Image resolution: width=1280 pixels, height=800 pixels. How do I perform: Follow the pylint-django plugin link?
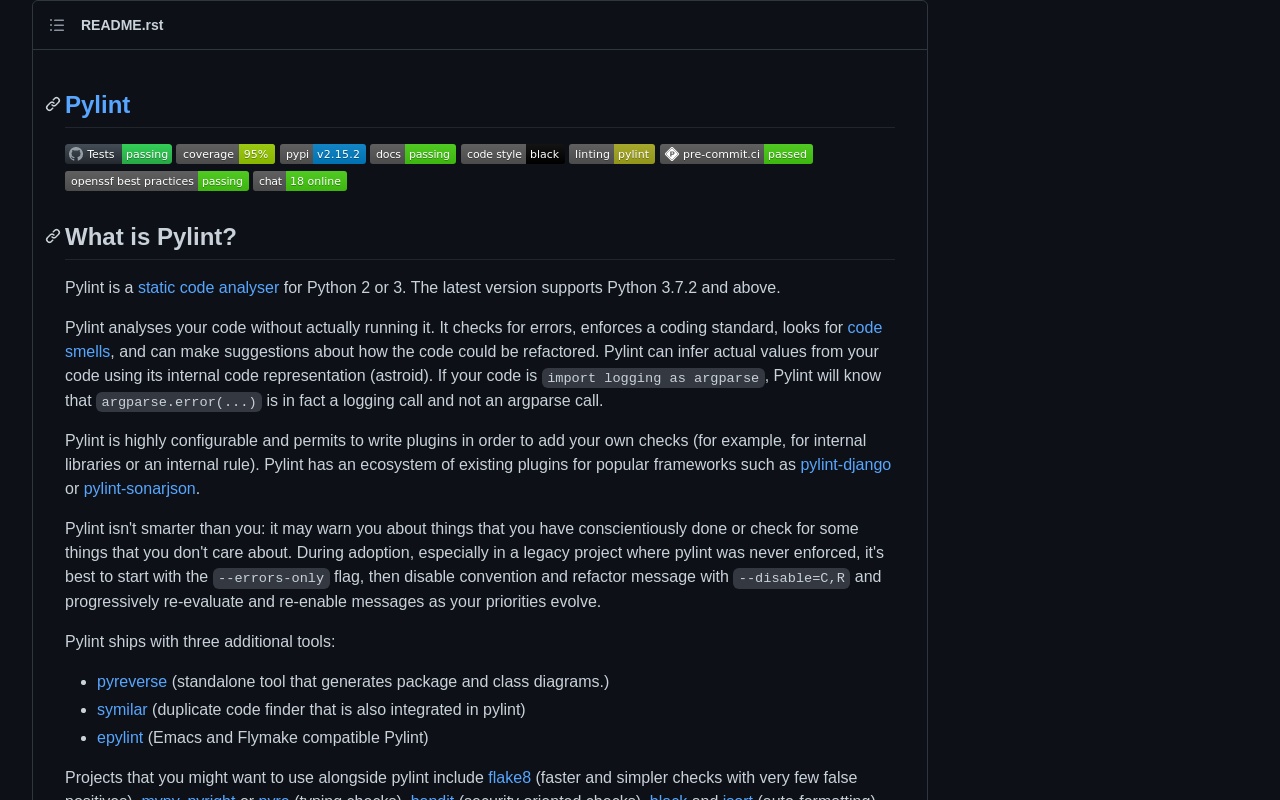tap(845, 465)
